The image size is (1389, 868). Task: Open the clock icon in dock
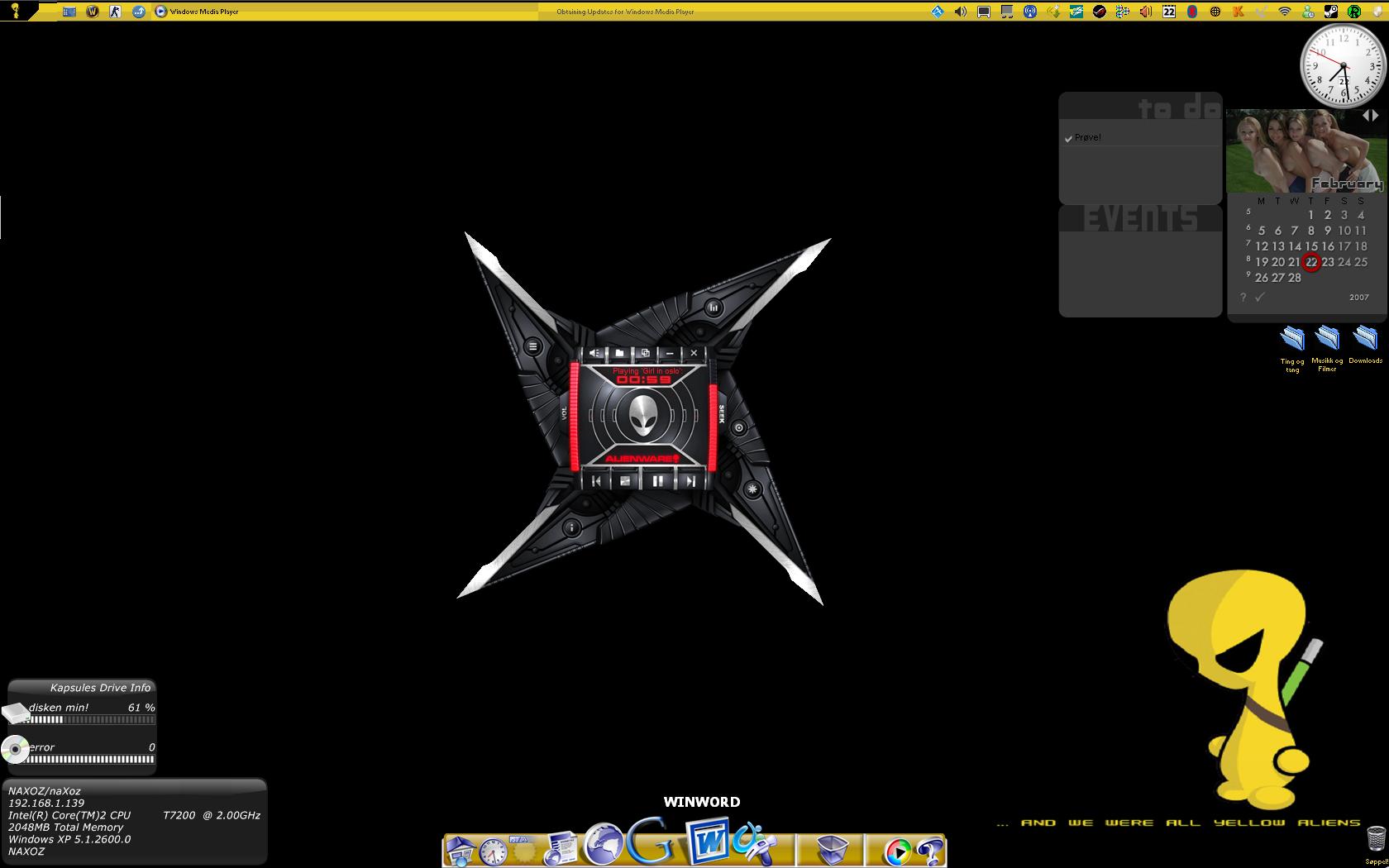(x=494, y=851)
